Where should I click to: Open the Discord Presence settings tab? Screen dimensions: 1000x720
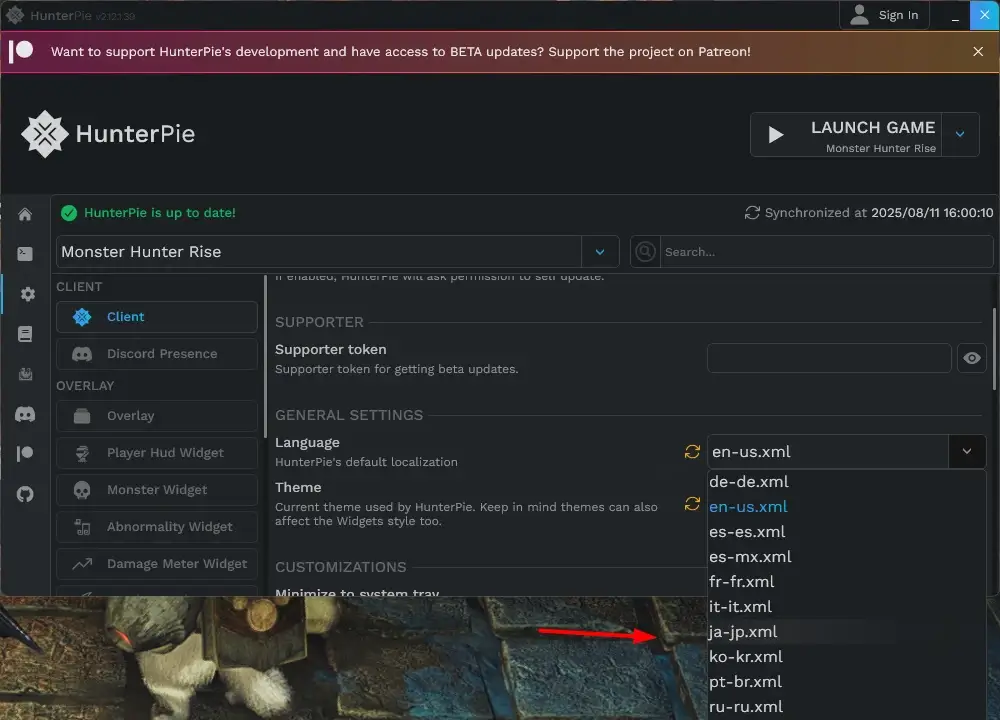click(x=157, y=354)
